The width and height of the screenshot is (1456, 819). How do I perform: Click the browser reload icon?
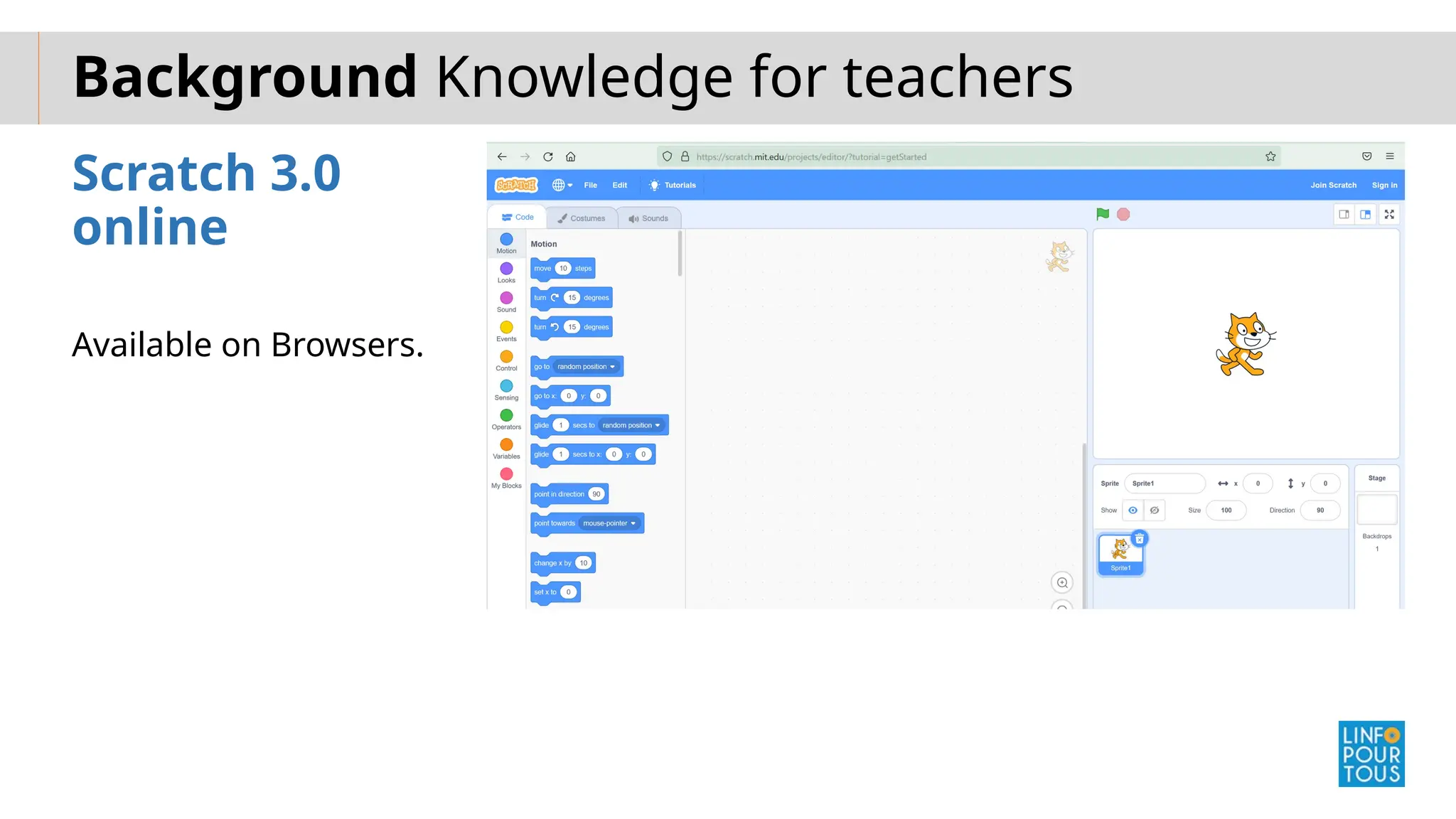[547, 156]
